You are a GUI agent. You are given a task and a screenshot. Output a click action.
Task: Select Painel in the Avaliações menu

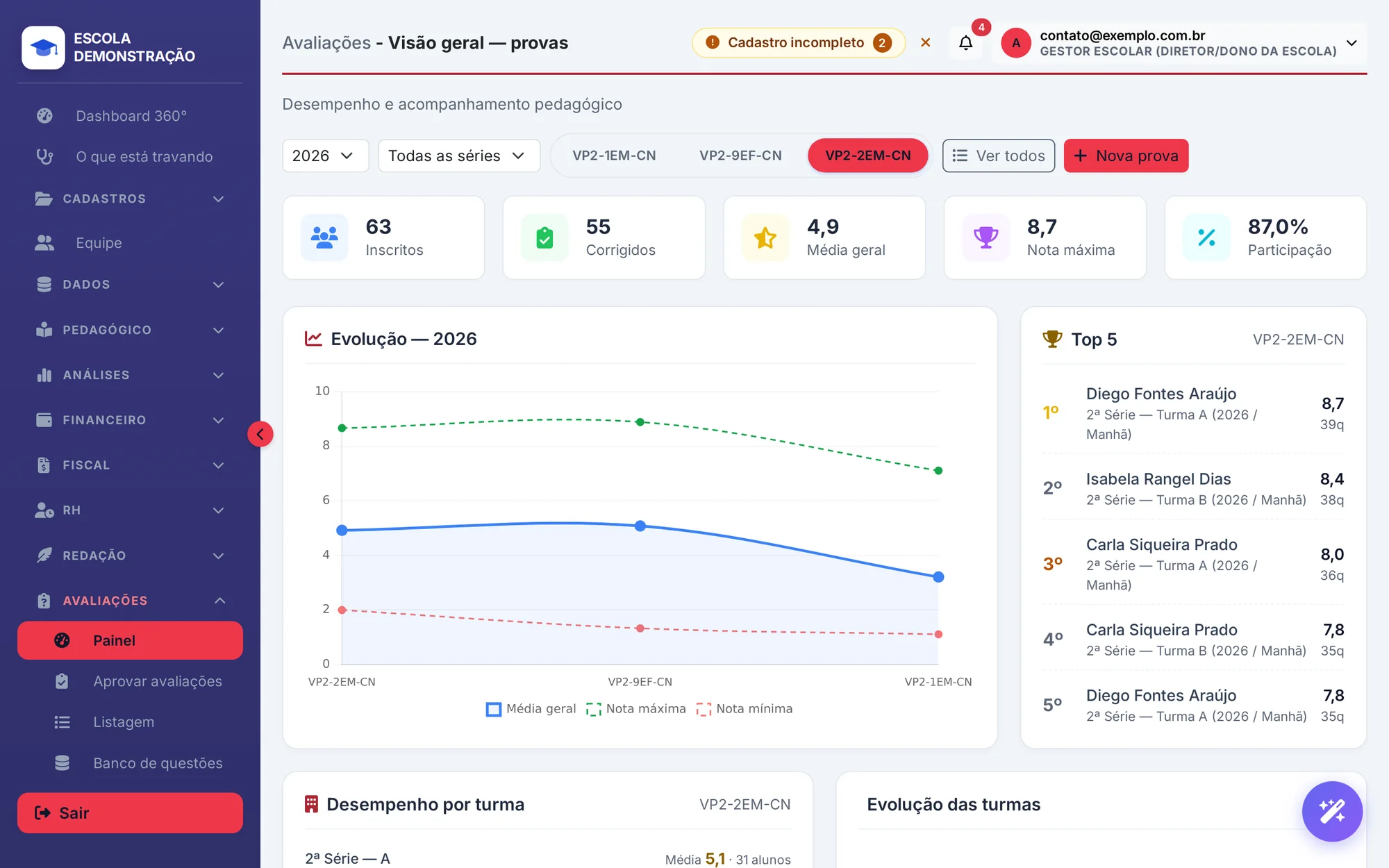tap(130, 640)
